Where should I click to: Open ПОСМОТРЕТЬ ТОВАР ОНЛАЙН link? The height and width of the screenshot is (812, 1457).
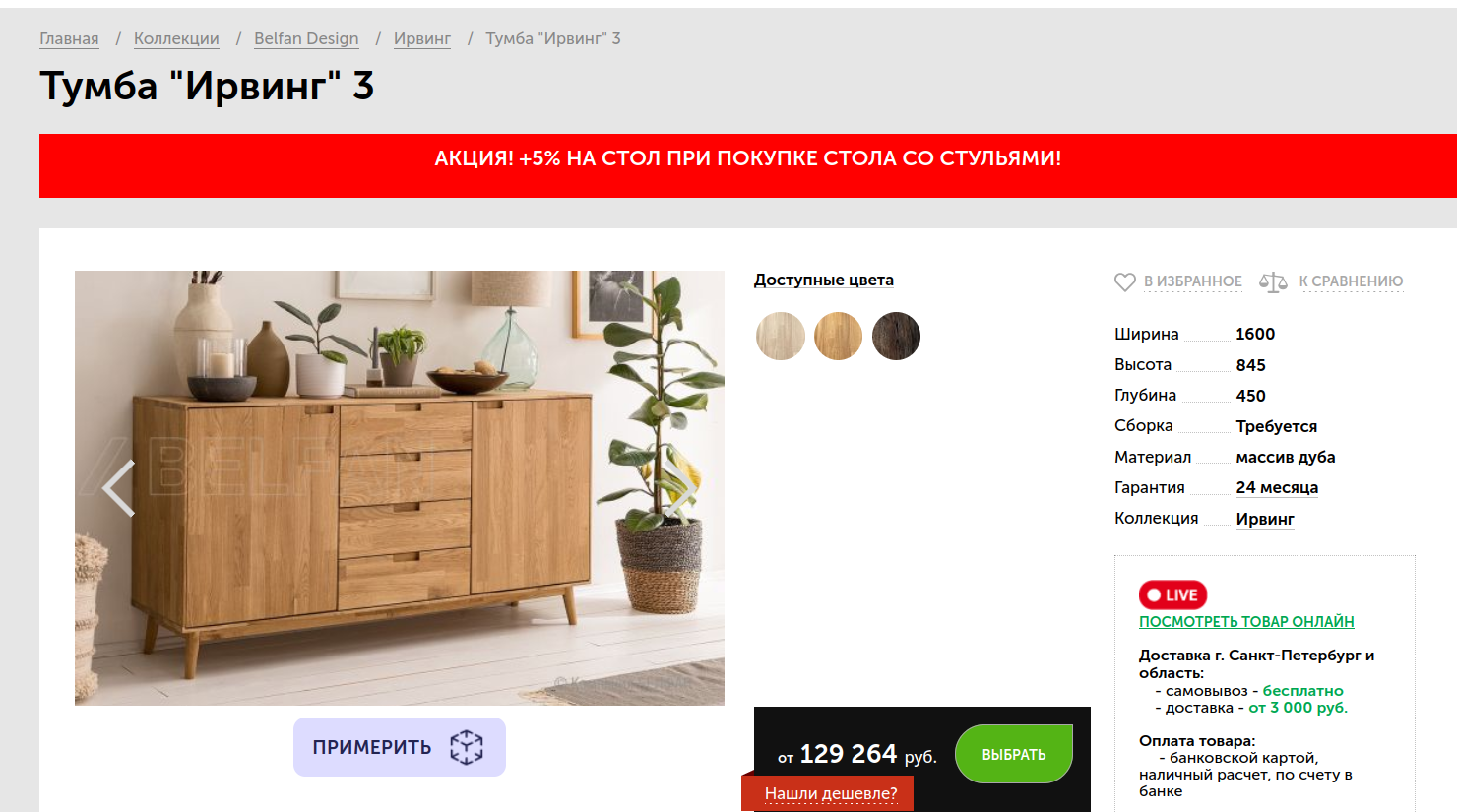[x=1246, y=621]
